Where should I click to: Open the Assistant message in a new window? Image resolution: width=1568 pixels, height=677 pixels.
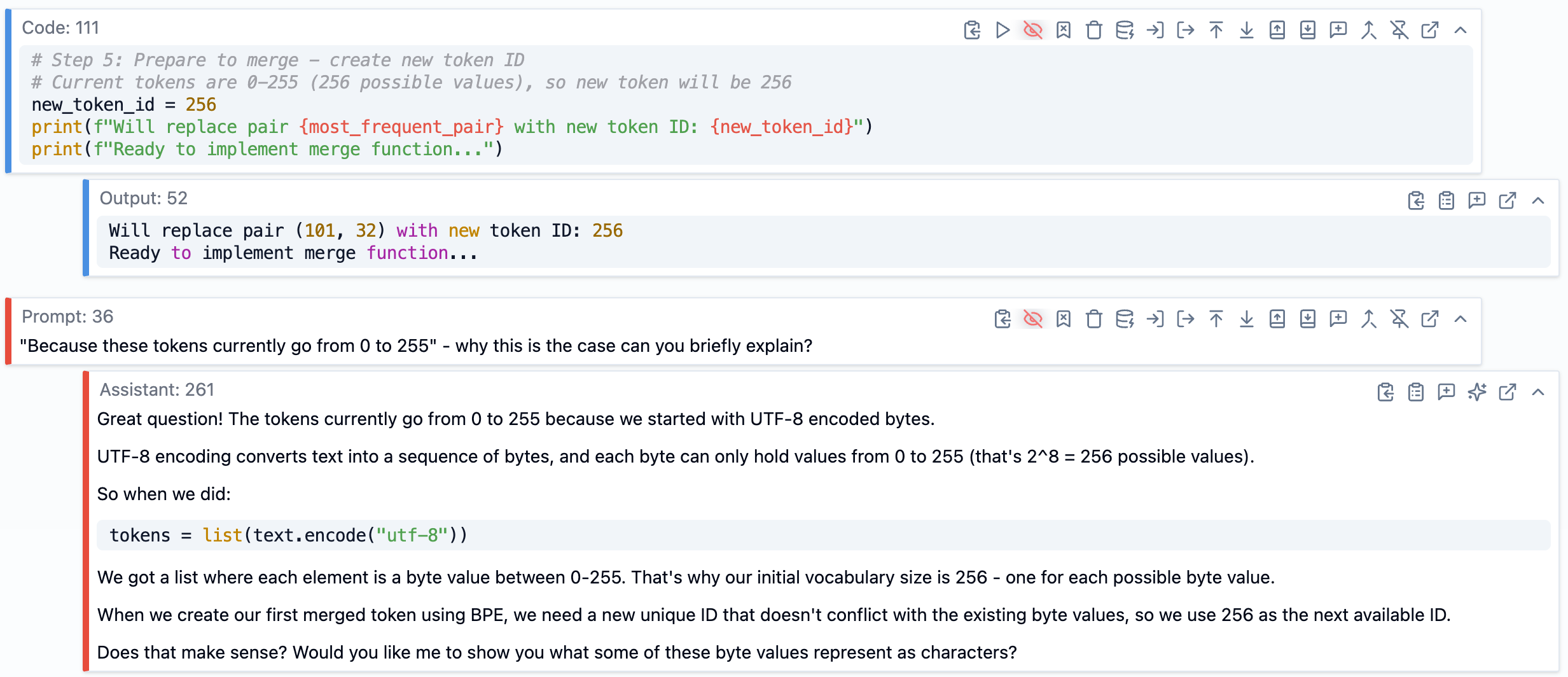[1508, 392]
